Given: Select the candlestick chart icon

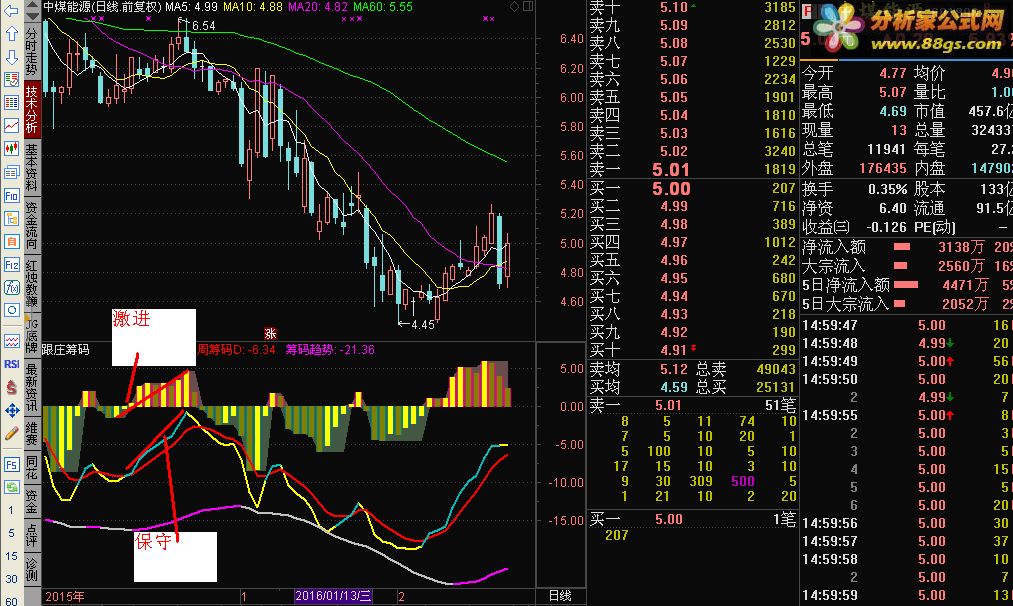Looking at the screenshot, I should (11, 149).
